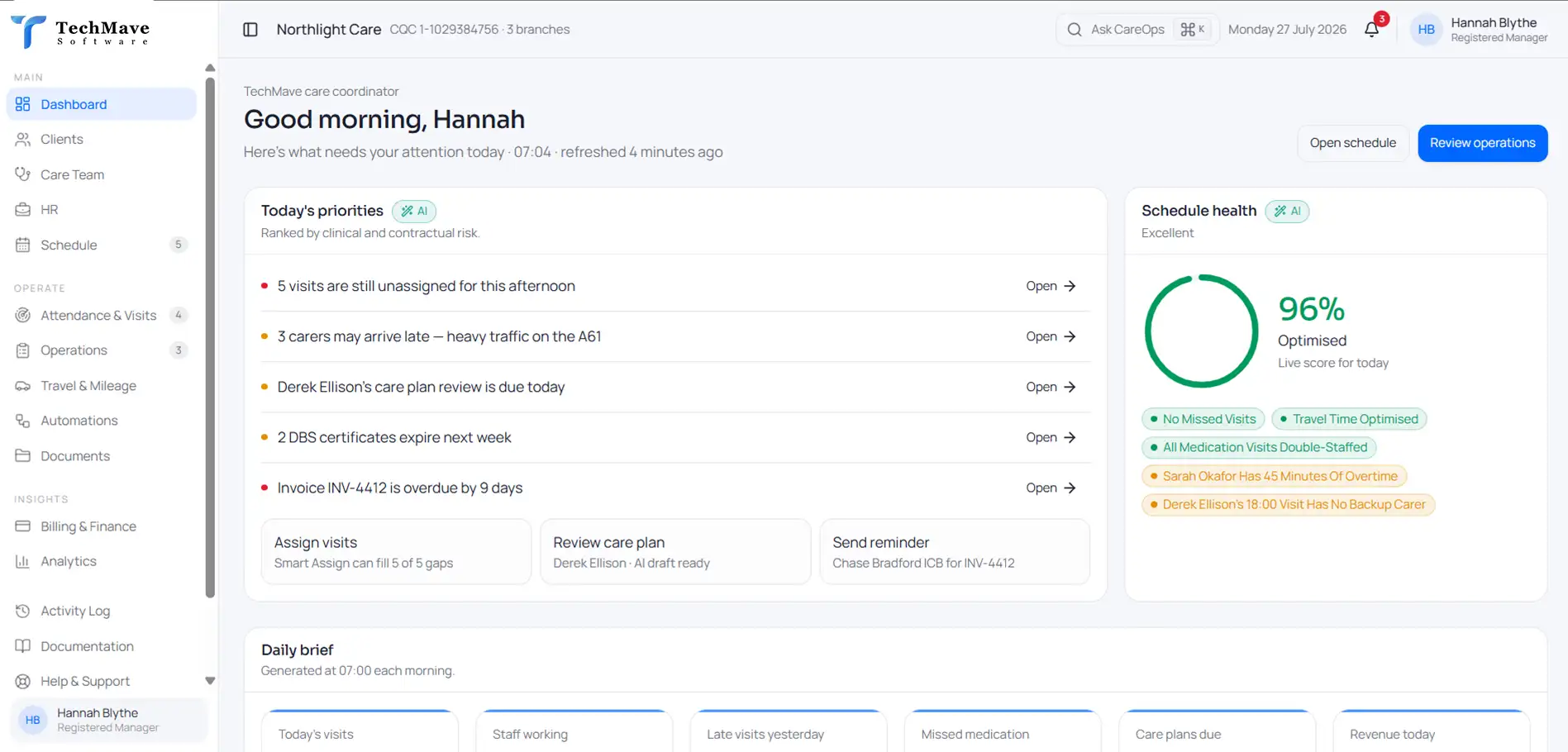1568x752 pixels.
Task: Click the Documentation book icon
Action: [23, 646]
